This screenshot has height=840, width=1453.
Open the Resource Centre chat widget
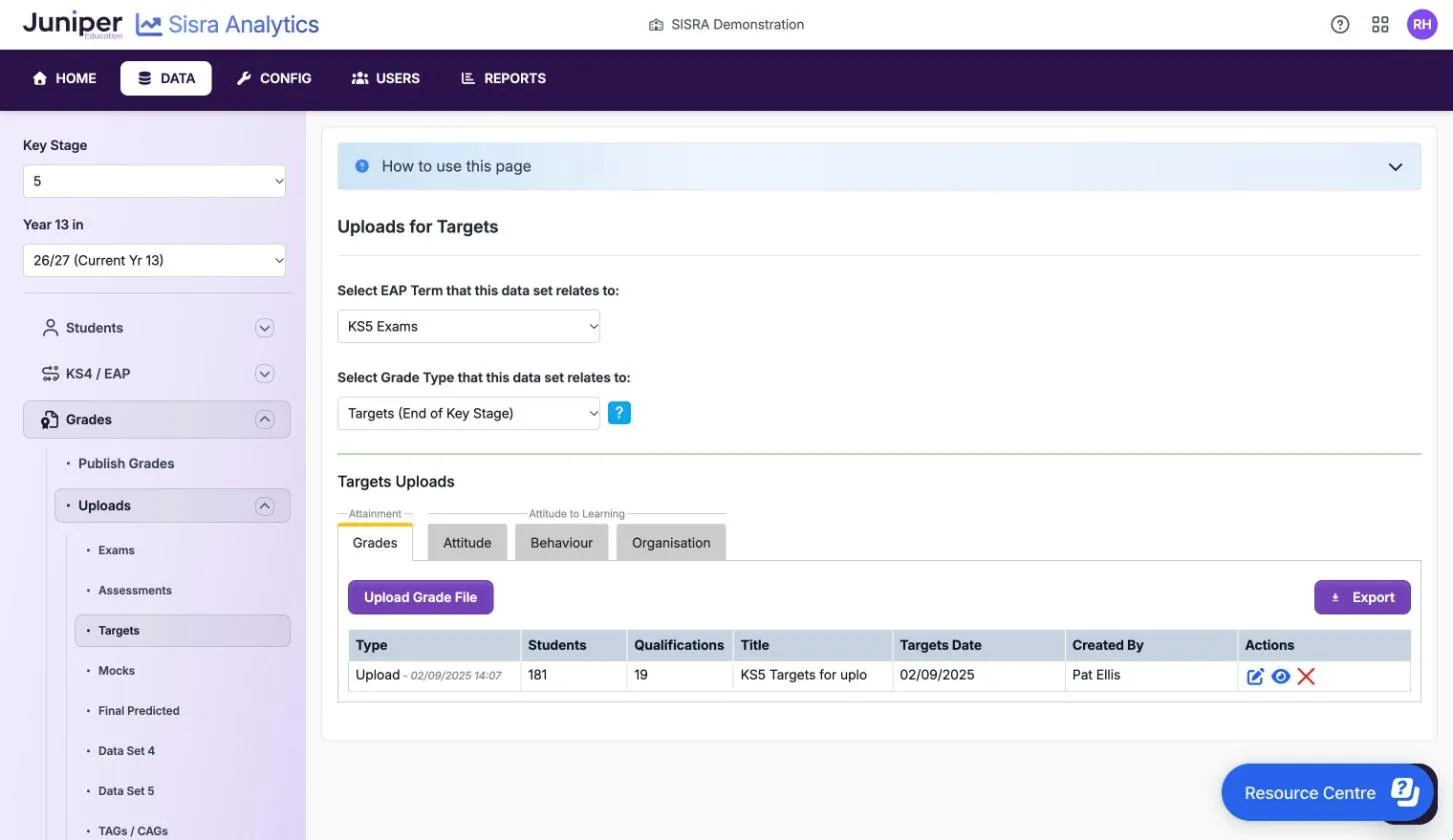(1329, 793)
